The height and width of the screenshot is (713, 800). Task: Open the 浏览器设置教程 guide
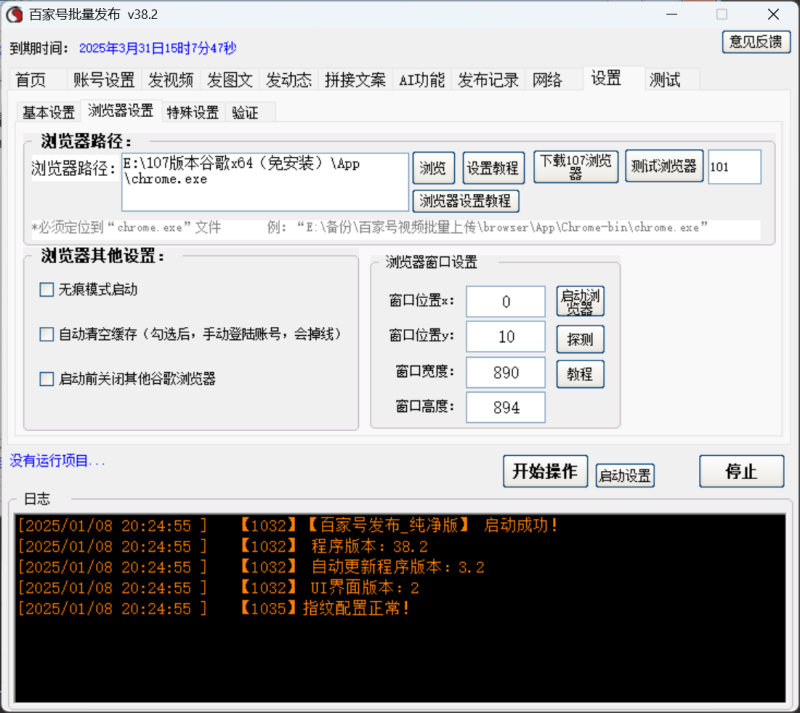click(x=470, y=201)
